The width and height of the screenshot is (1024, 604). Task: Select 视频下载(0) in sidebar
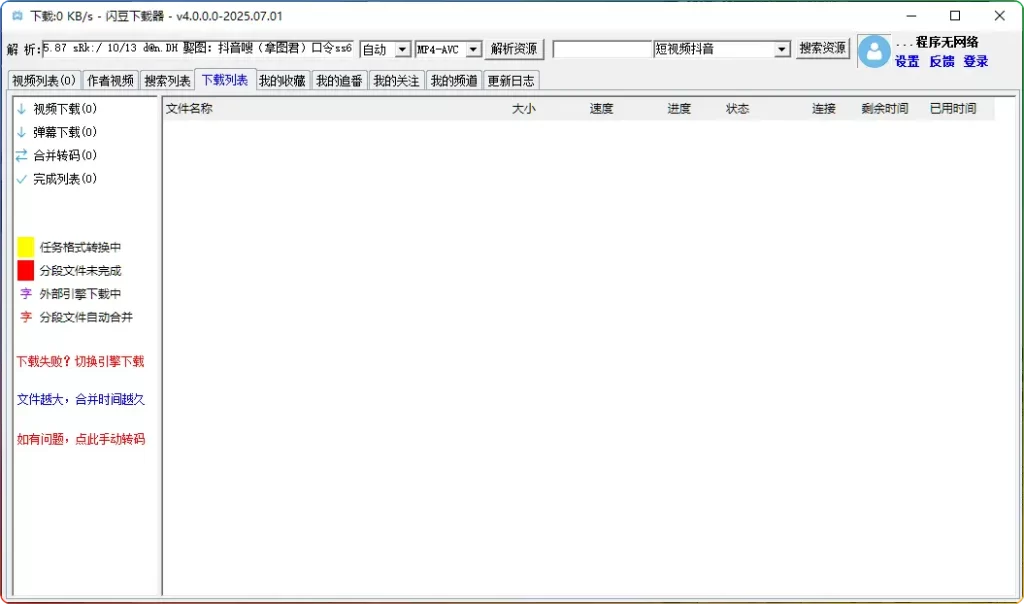click(x=65, y=109)
